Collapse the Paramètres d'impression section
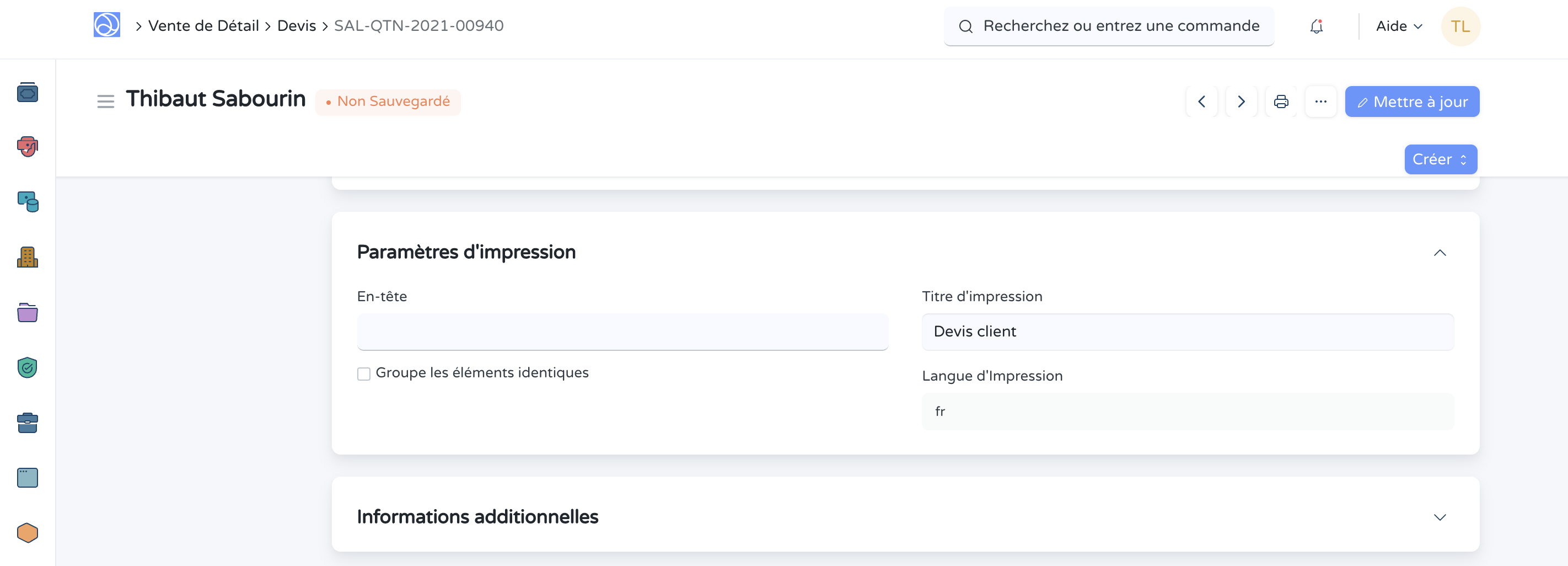1568x566 pixels. click(1440, 253)
